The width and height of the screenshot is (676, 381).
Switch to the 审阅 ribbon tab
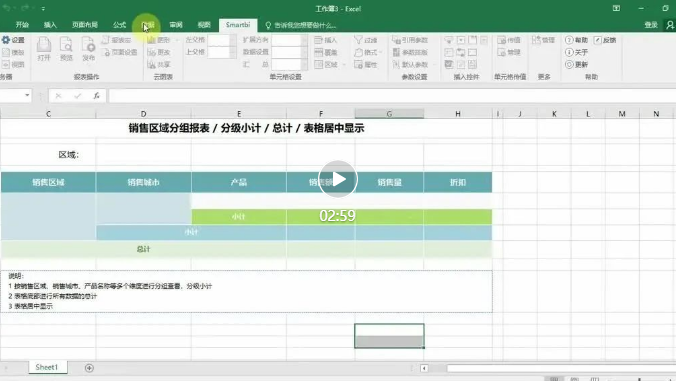tap(176, 25)
